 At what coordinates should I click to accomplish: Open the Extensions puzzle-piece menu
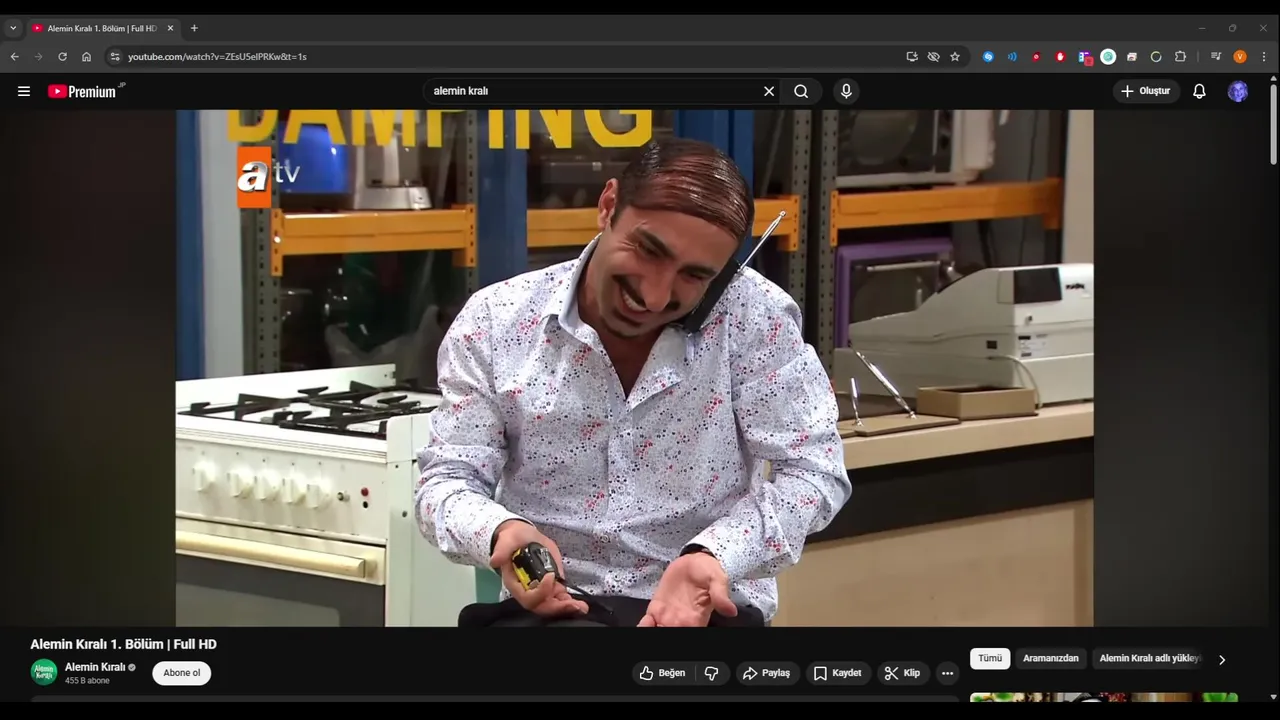pyautogui.click(x=1180, y=57)
